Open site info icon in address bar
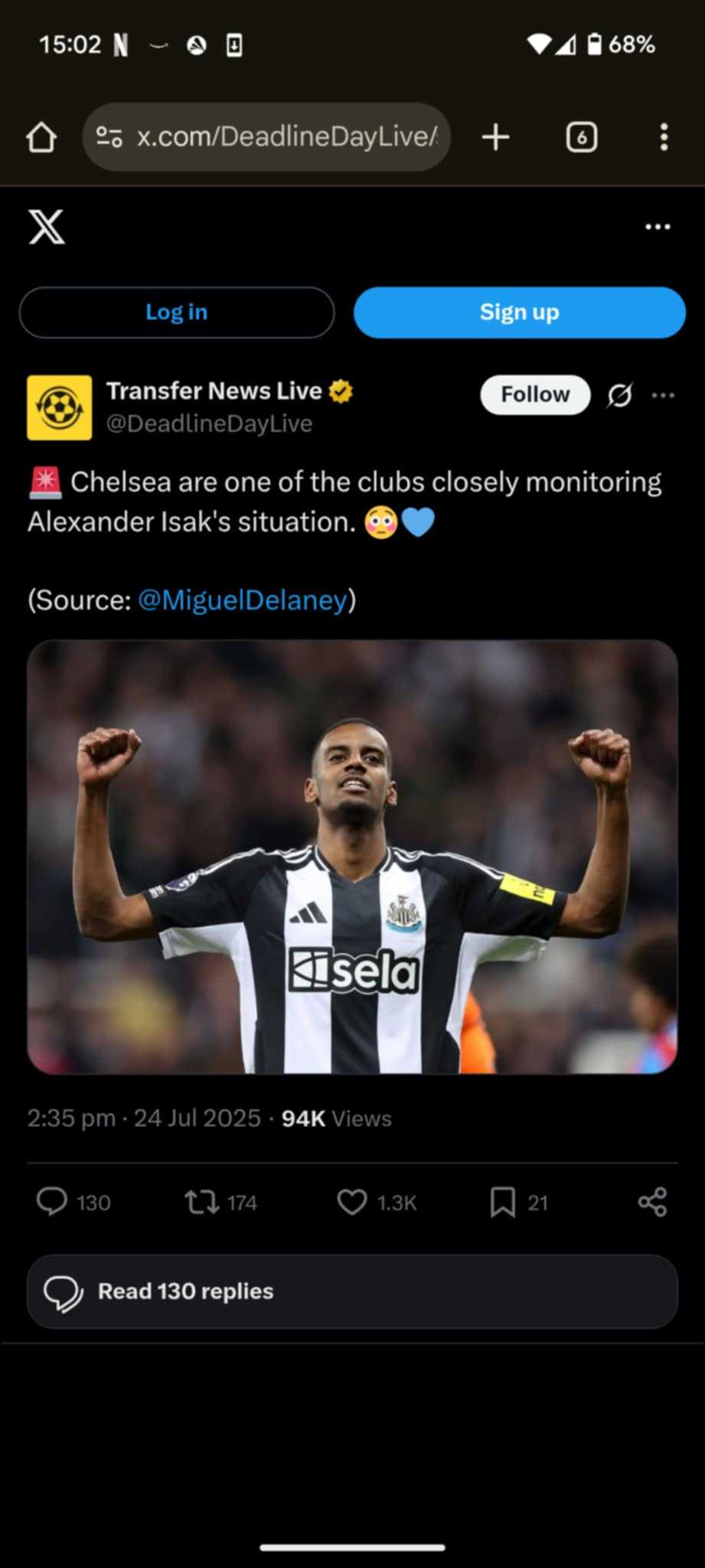705x1568 pixels. [109, 137]
